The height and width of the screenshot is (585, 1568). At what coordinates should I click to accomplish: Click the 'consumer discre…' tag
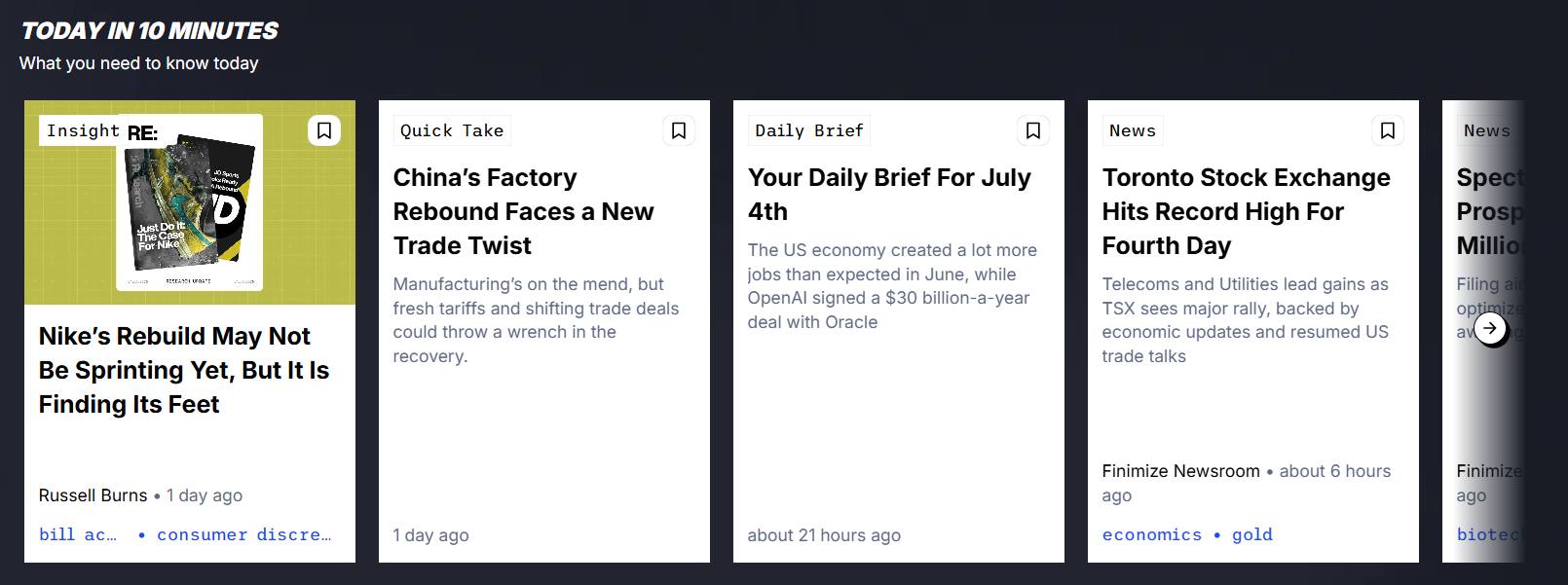(243, 534)
